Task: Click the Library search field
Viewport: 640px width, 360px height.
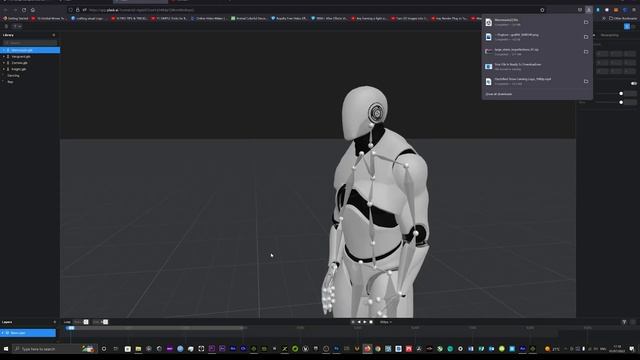Action: point(30,42)
